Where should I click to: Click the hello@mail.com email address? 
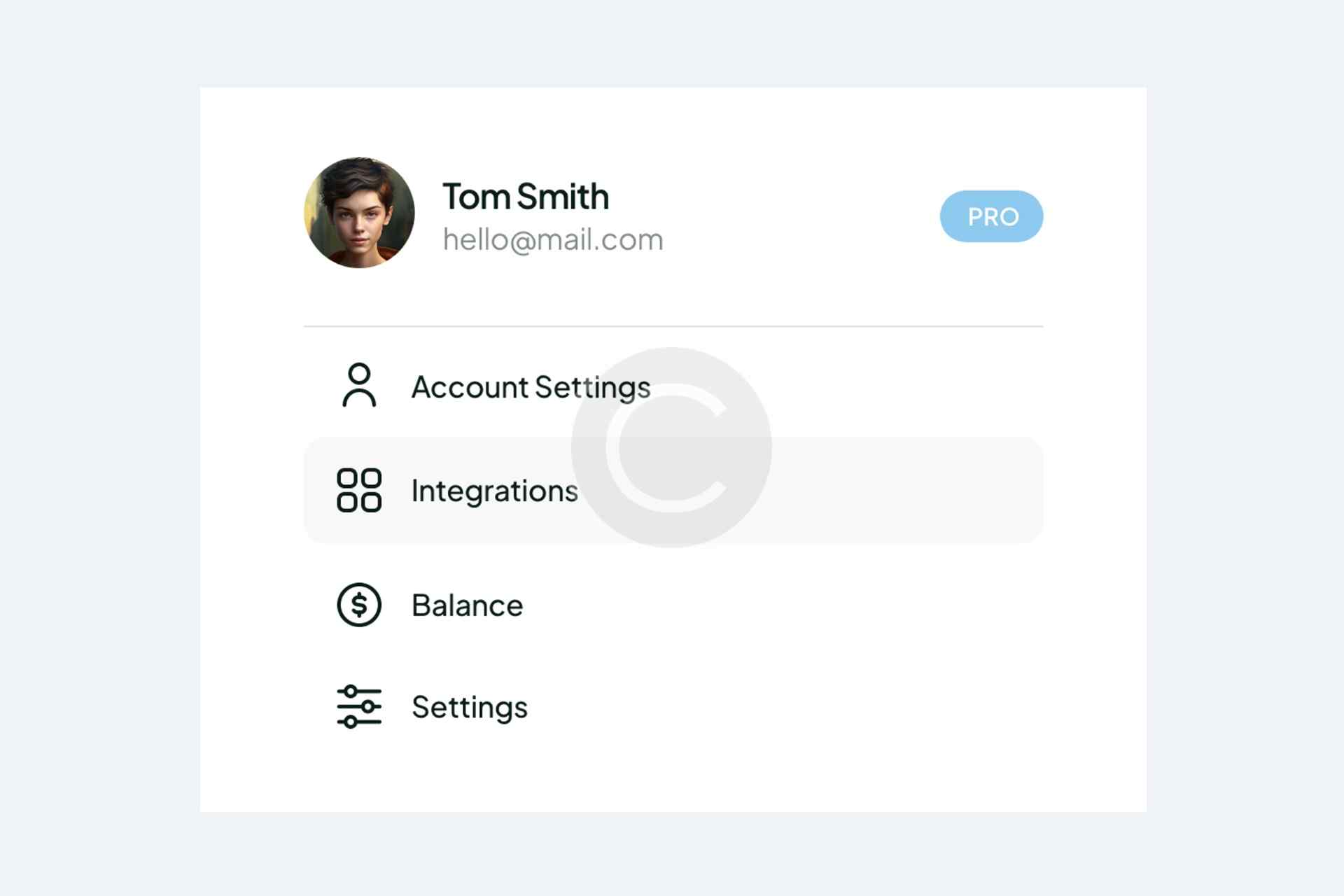pos(553,240)
